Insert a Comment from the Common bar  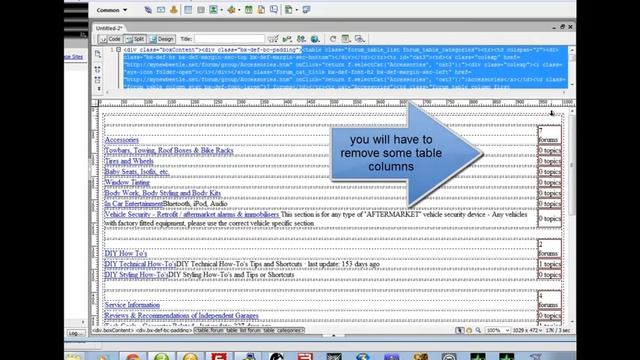click(x=273, y=10)
